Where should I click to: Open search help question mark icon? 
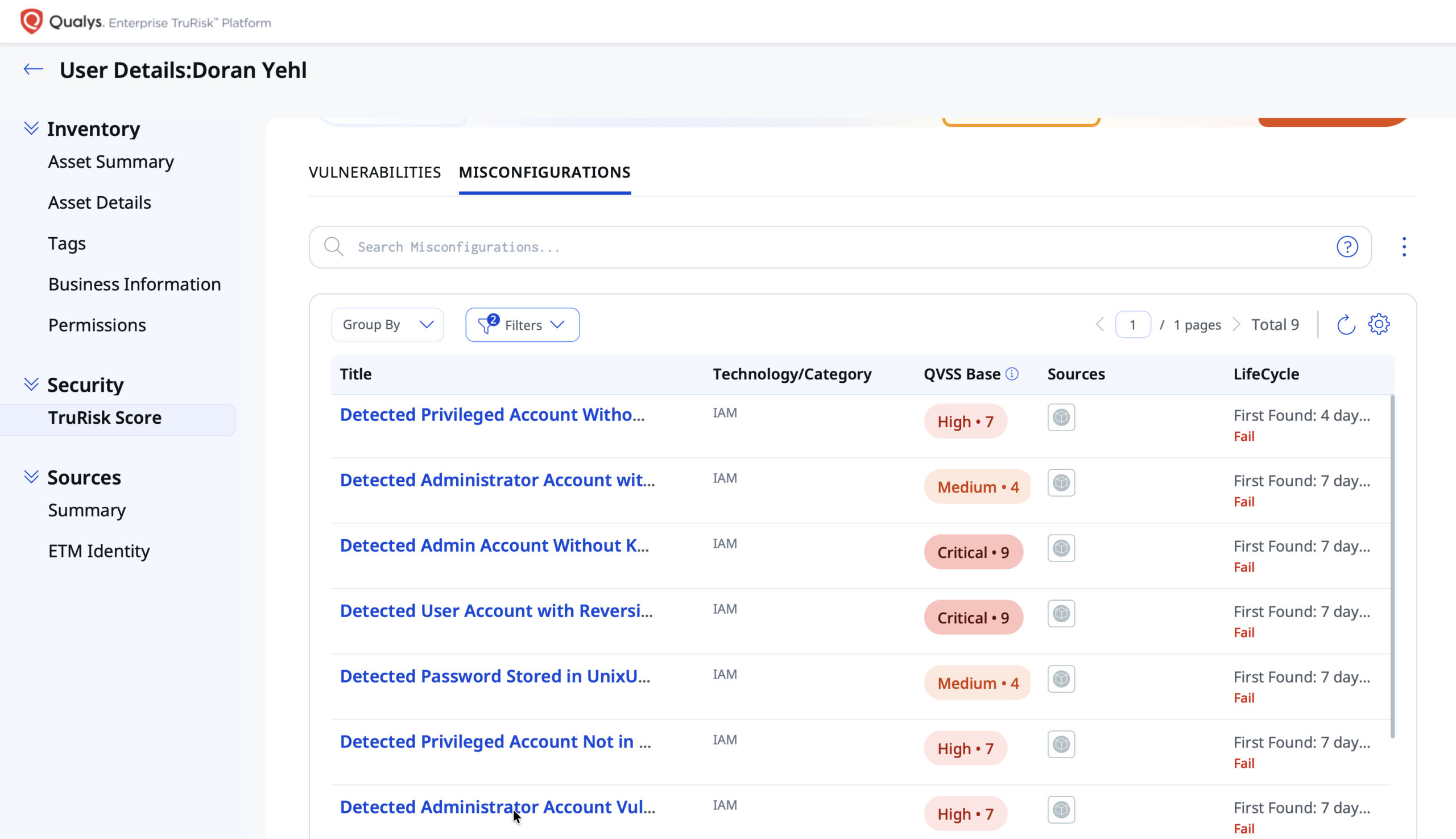tap(1347, 247)
